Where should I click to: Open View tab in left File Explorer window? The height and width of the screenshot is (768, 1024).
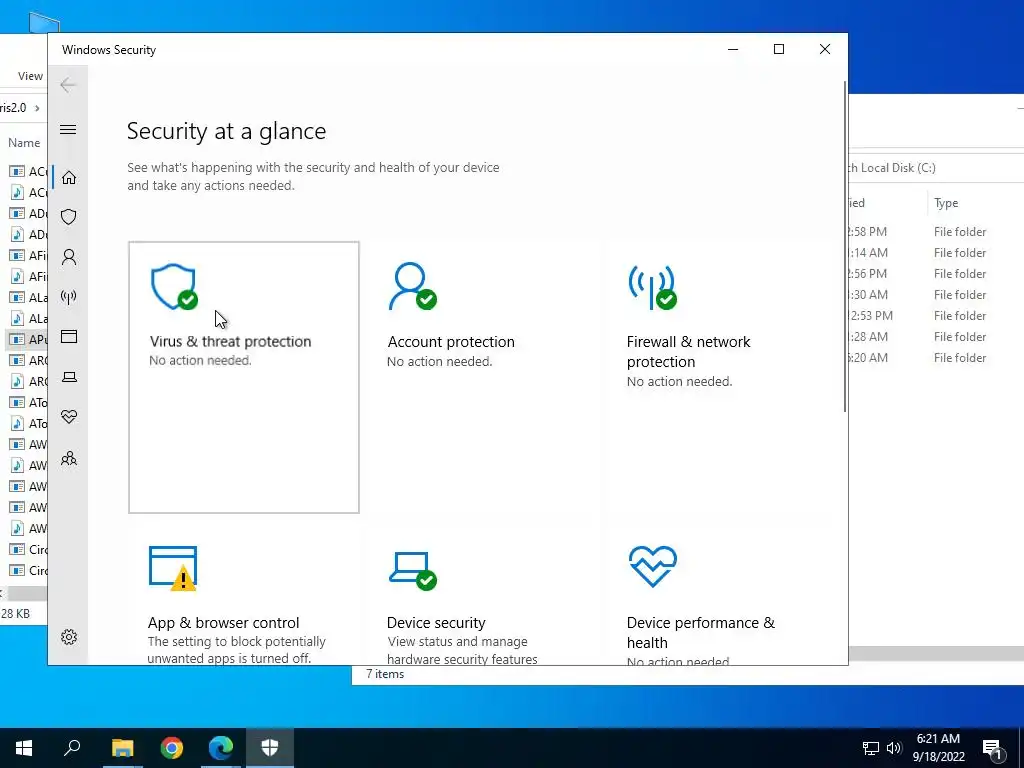(x=30, y=76)
